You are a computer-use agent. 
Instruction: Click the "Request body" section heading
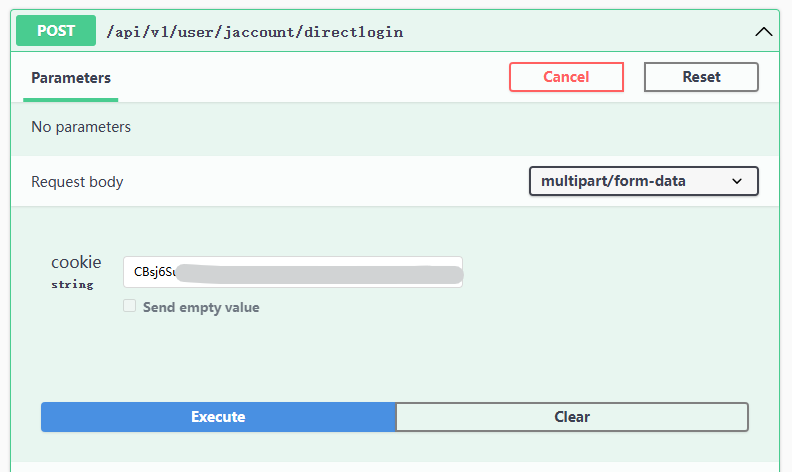click(x=77, y=182)
